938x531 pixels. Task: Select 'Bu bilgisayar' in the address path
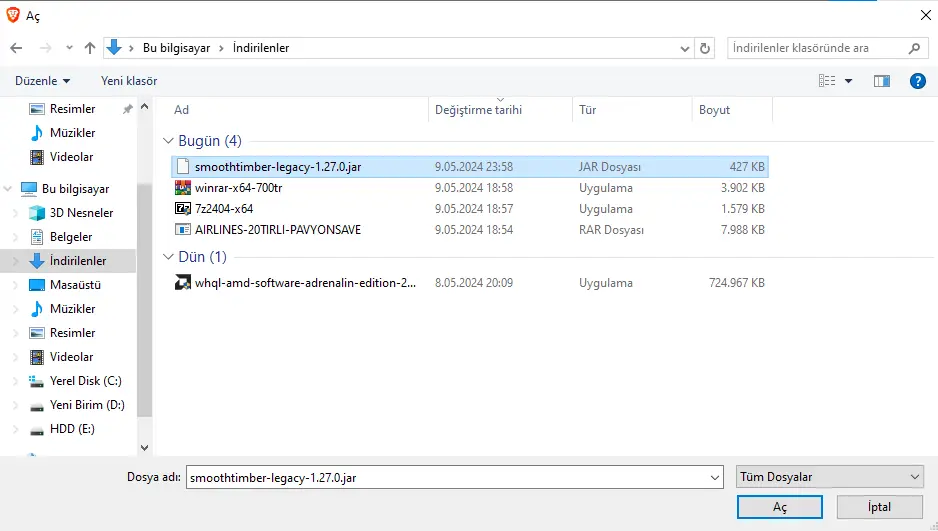click(x=176, y=48)
